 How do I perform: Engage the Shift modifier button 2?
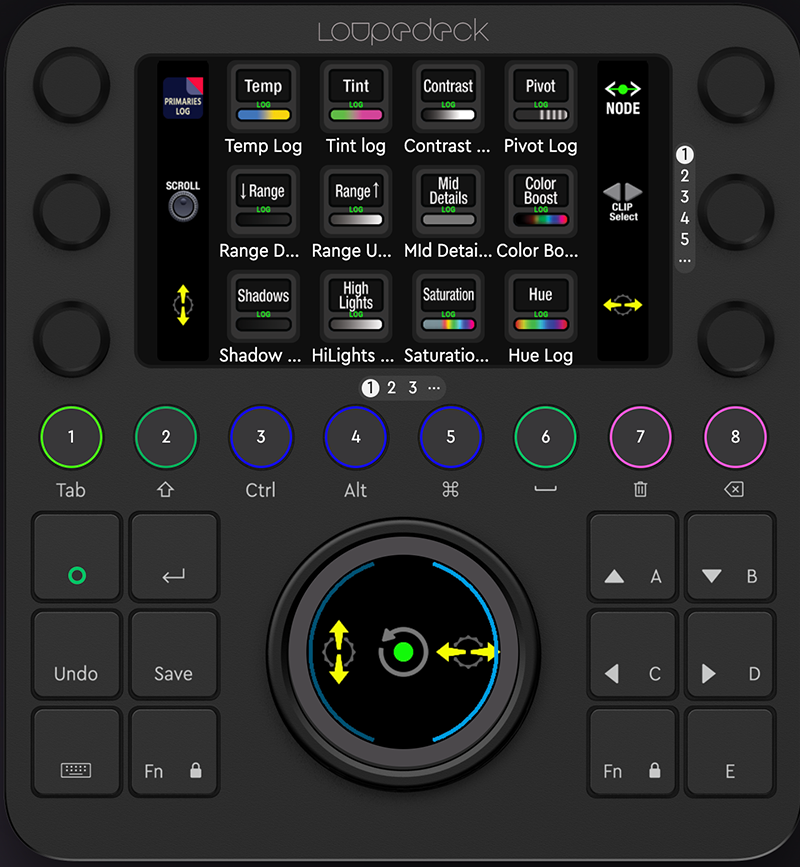165,437
